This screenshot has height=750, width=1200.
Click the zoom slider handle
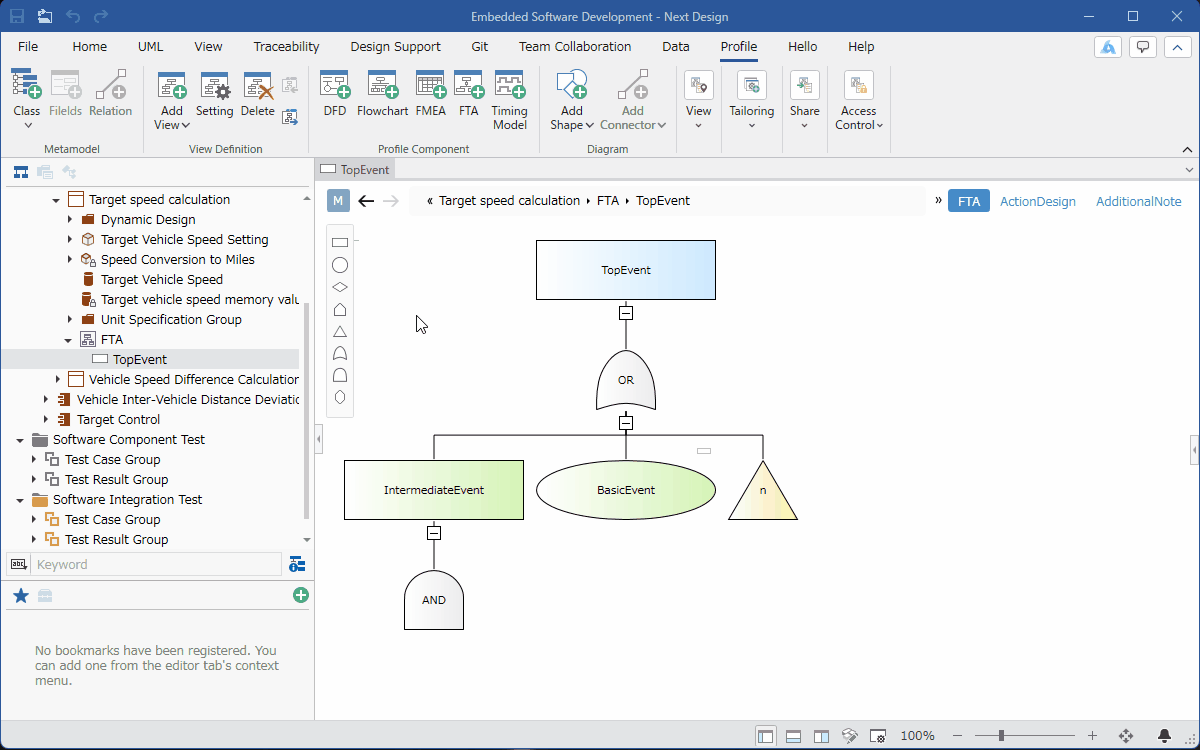(x=1002, y=736)
